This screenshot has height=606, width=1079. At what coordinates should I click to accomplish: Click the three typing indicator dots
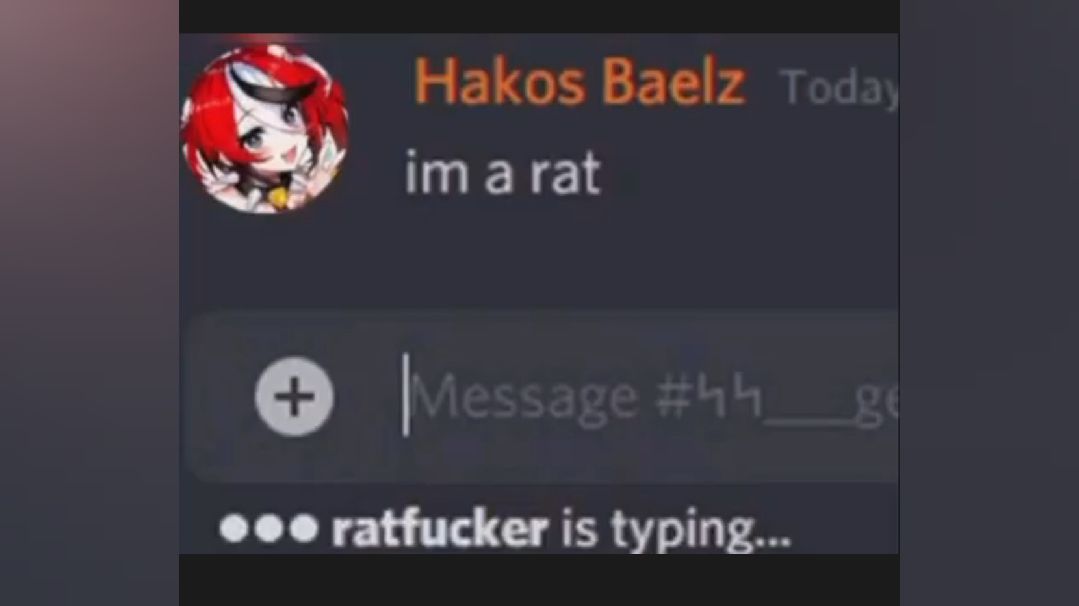click(269, 528)
